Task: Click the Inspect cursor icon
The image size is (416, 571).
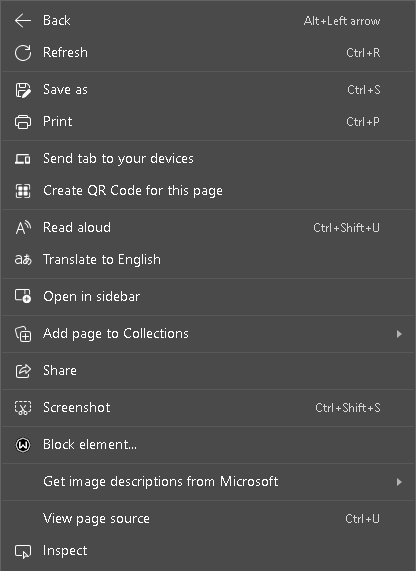Action: click(23, 551)
